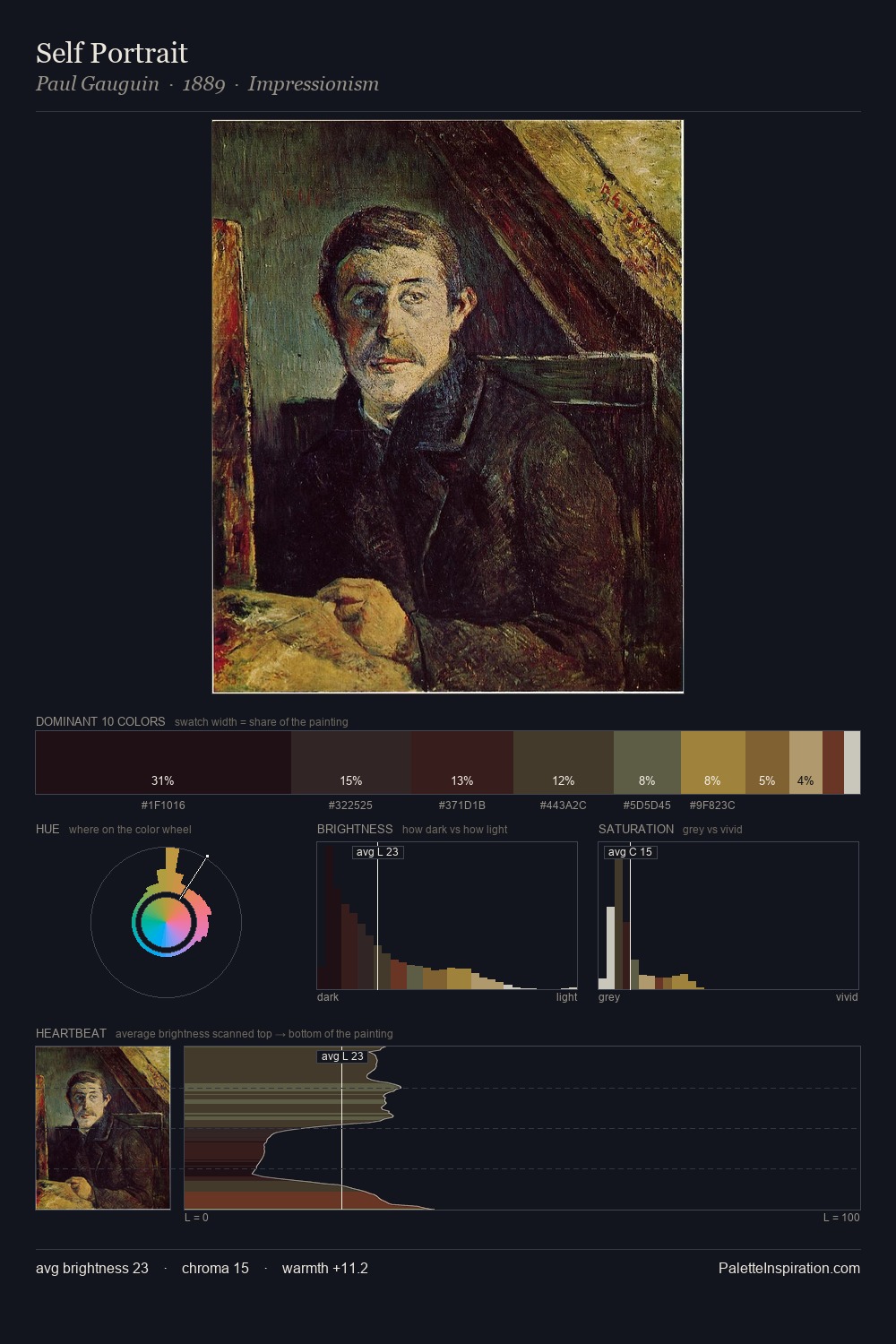
Task: Click the #371D1B hex label
Action: pyautogui.click(x=462, y=806)
